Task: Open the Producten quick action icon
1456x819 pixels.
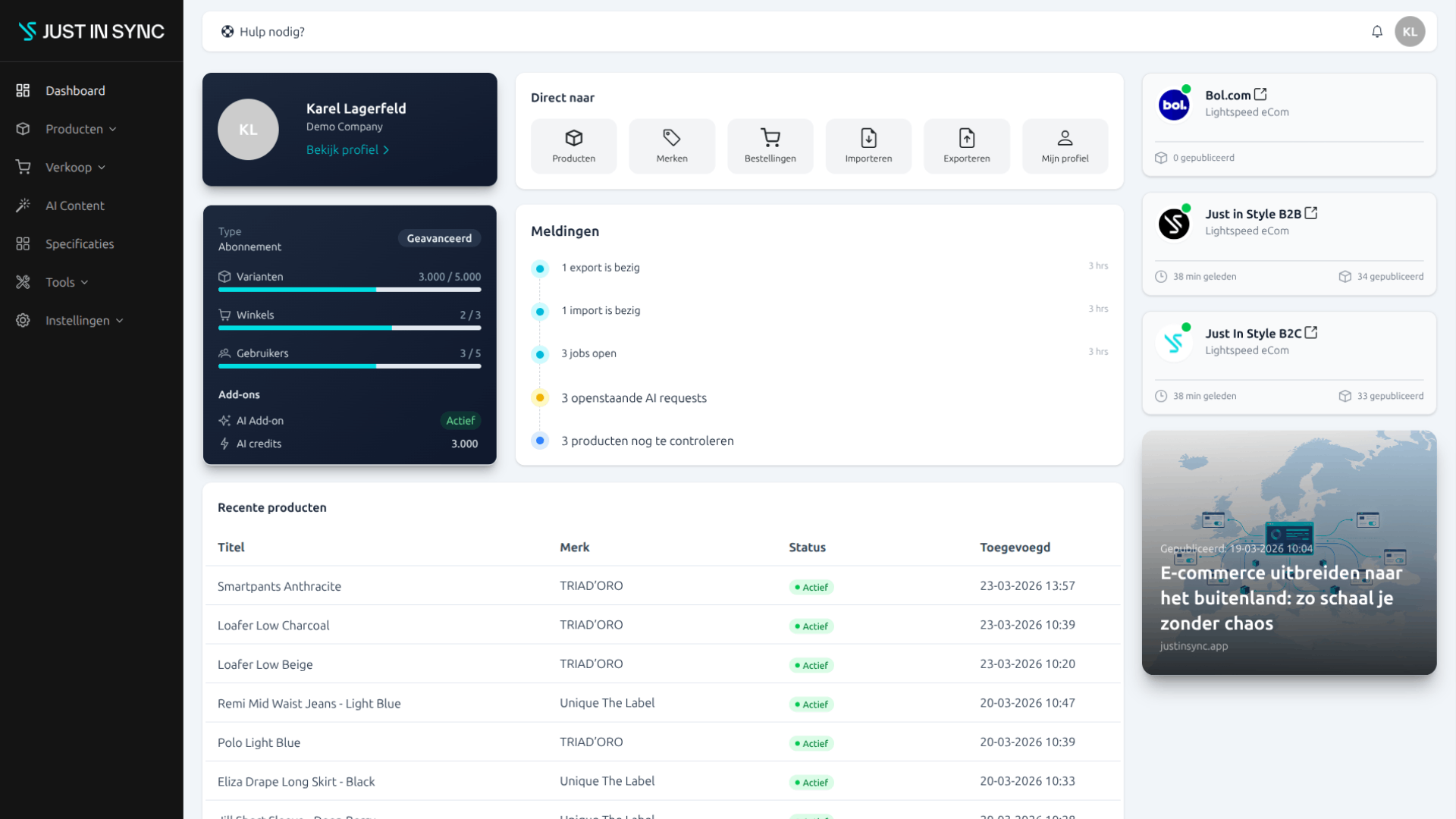Action: point(573,137)
